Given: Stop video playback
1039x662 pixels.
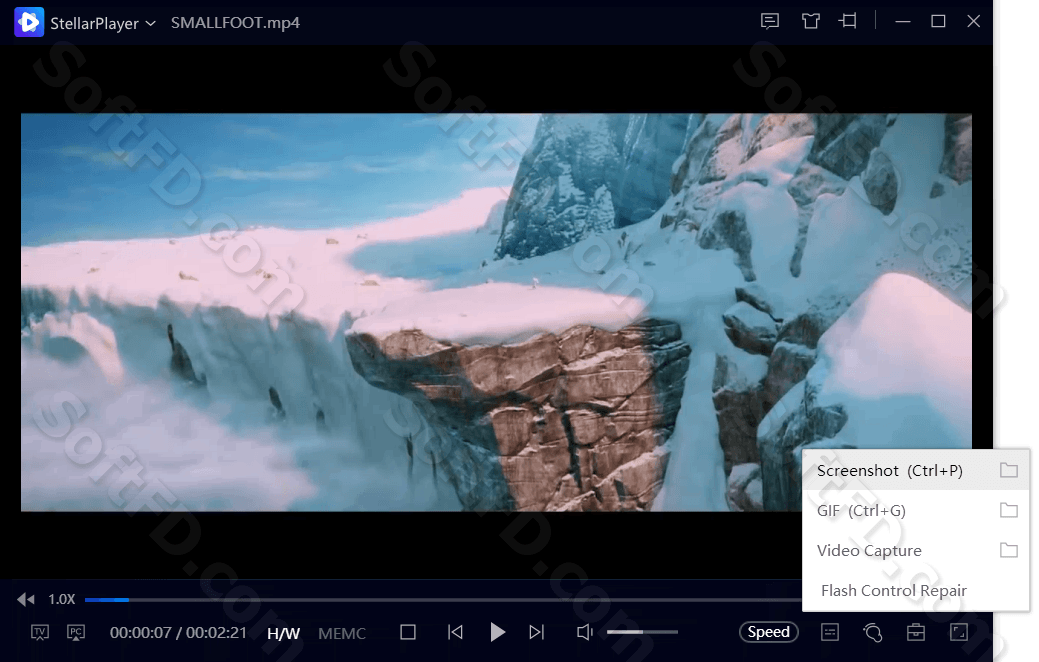Looking at the screenshot, I should [408, 632].
